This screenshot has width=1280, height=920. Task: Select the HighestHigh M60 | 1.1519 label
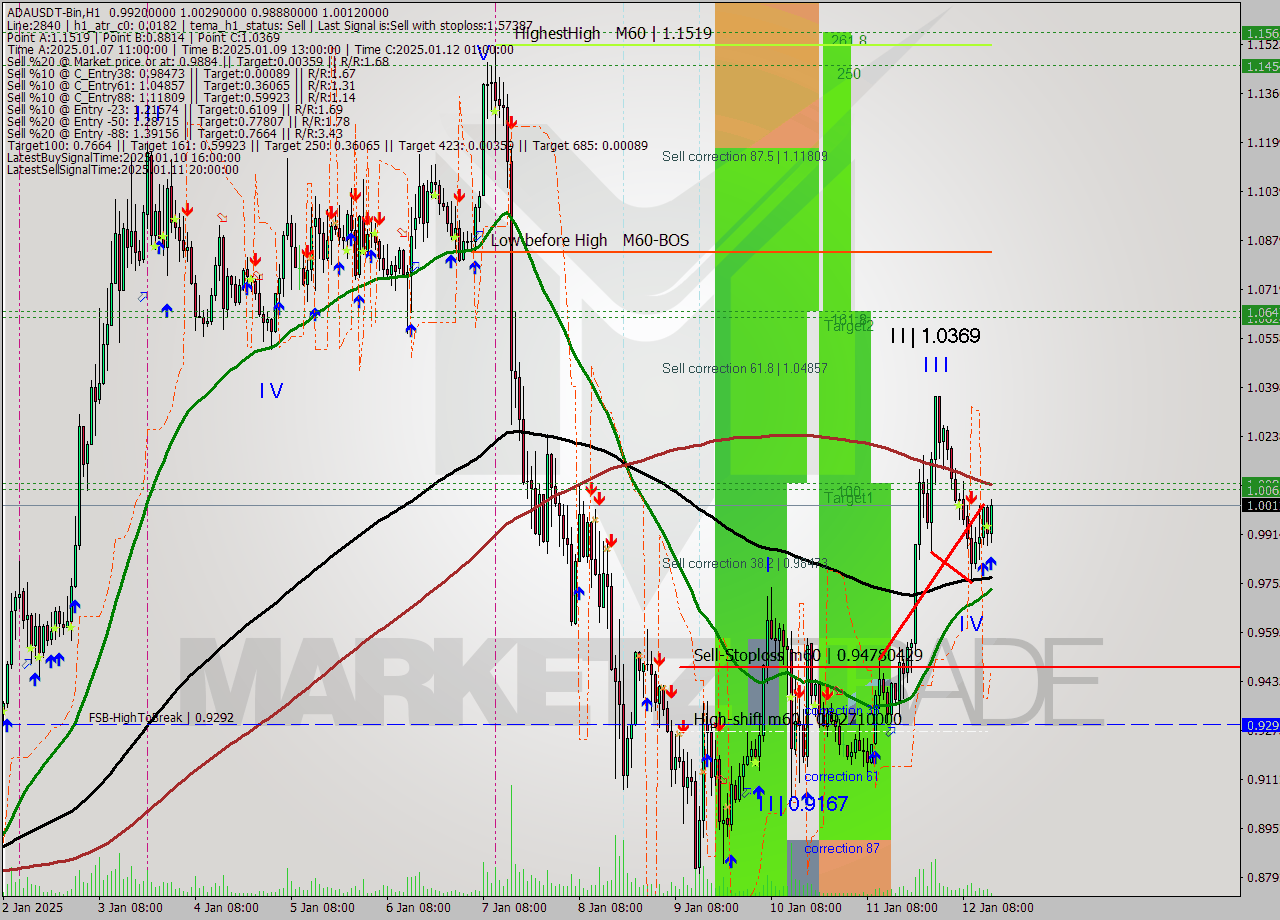pyautogui.click(x=613, y=33)
